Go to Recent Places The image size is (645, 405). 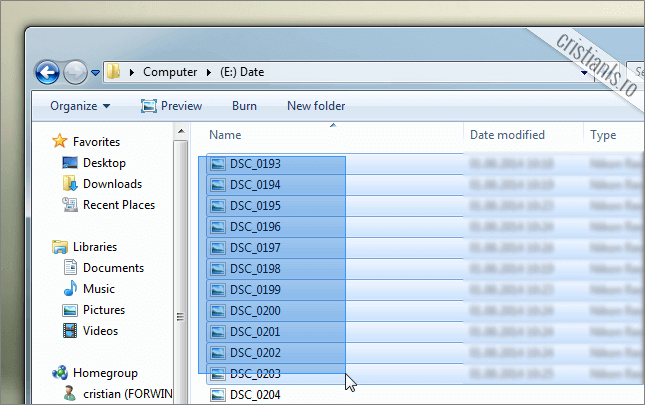click(x=118, y=205)
